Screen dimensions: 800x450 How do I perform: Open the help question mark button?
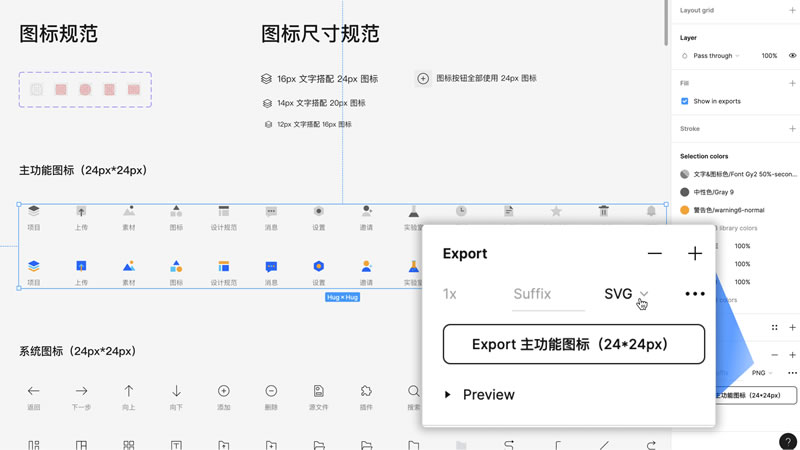tap(786, 441)
